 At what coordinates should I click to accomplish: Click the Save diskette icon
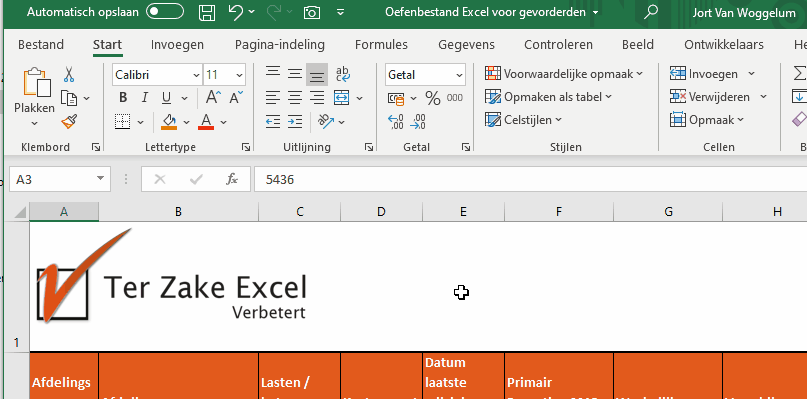207,12
